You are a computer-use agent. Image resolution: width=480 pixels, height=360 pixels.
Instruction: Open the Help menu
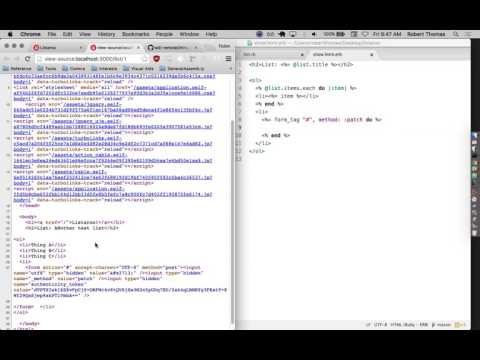click(211, 34)
